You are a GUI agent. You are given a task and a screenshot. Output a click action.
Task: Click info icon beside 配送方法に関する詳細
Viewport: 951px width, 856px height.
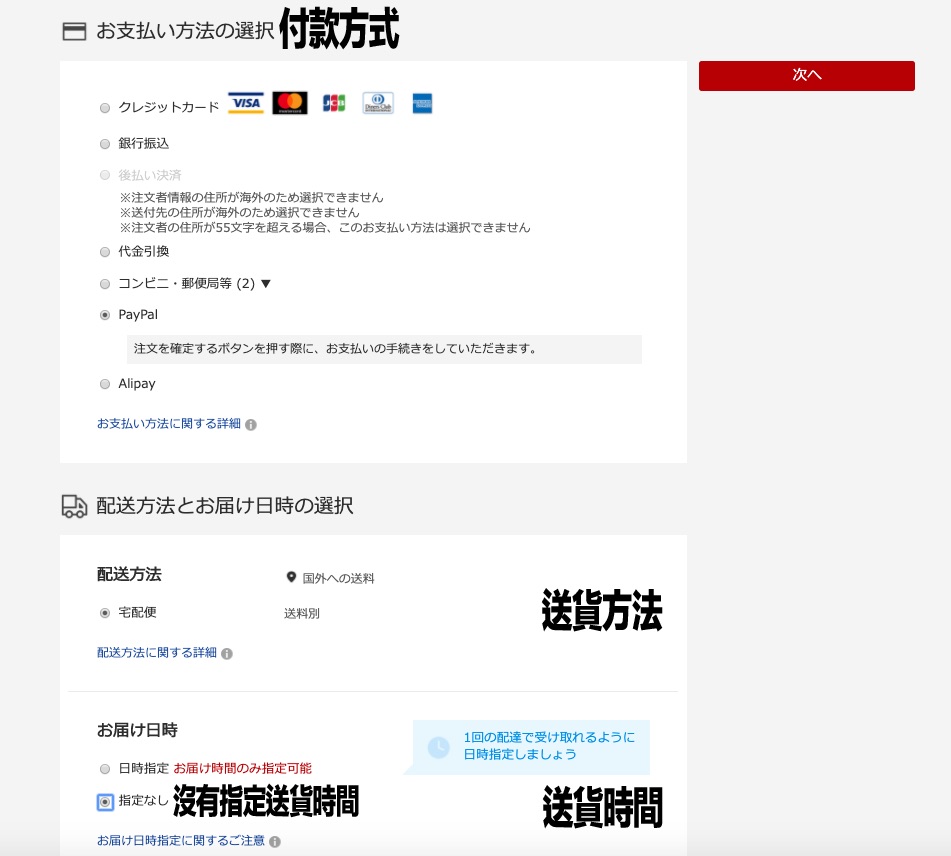click(227, 653)
